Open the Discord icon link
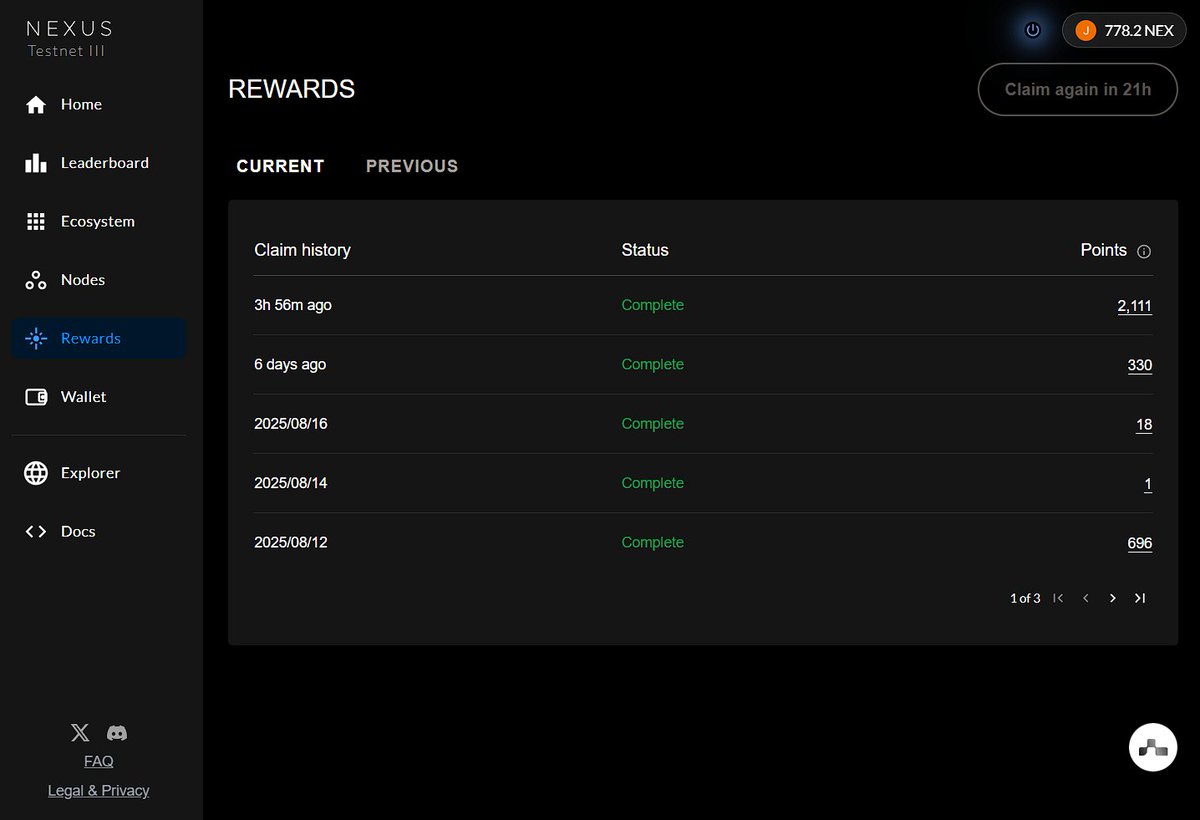The width and height of the screenshot is (1200, 820). [117, 733]
